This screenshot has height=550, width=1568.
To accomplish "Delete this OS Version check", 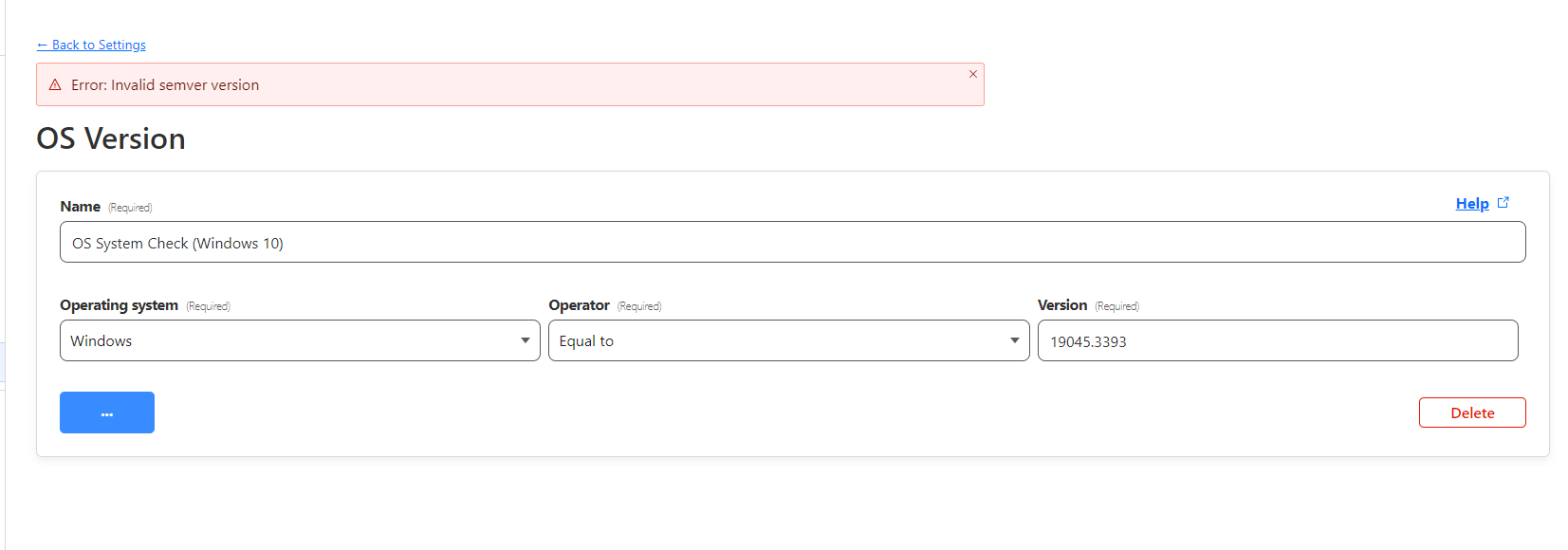I will (x=1471, y=412).
